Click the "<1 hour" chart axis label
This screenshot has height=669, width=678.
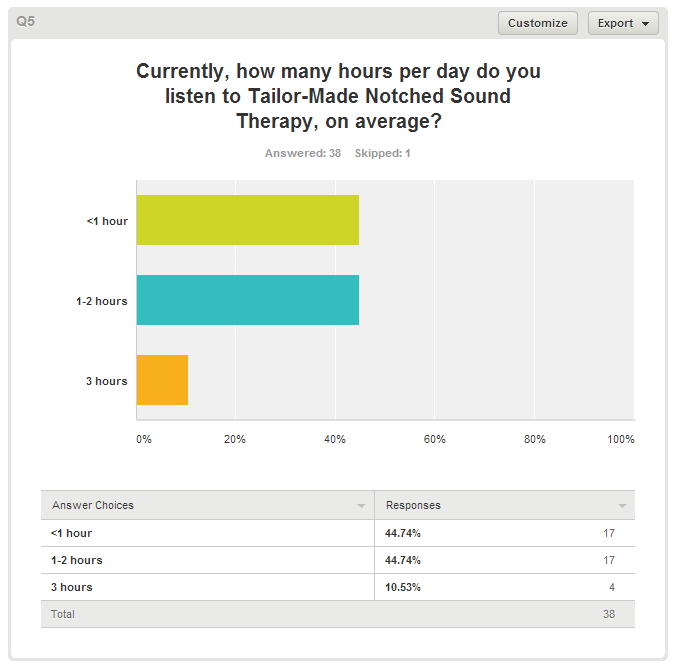tap(107, 221)
